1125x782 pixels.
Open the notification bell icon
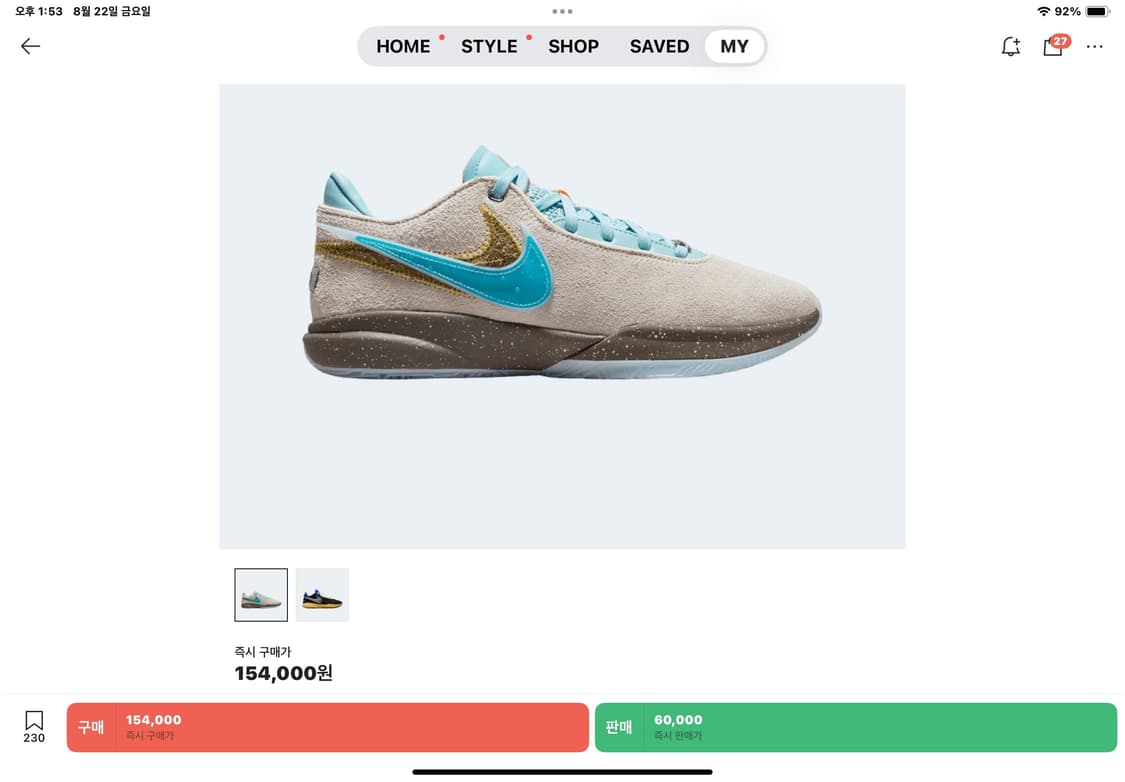pyautogui.click(x=1011, y=47)
